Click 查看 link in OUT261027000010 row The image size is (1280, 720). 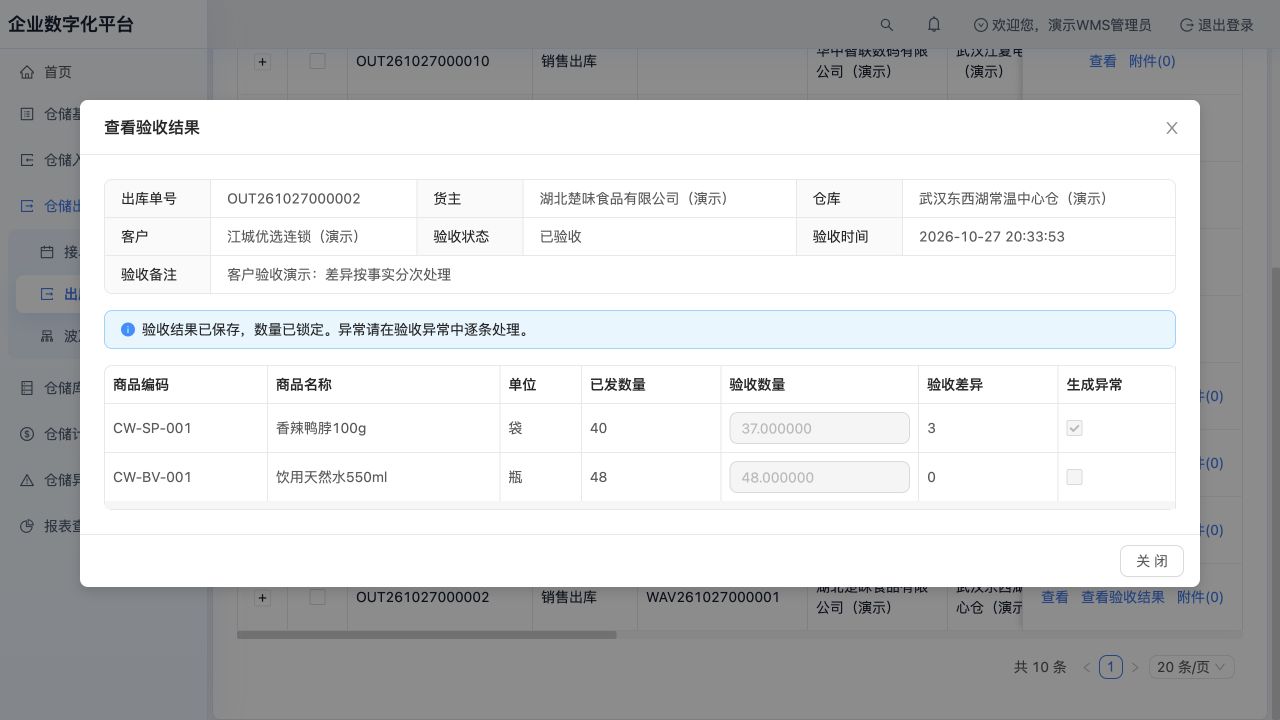point(1103,61)
